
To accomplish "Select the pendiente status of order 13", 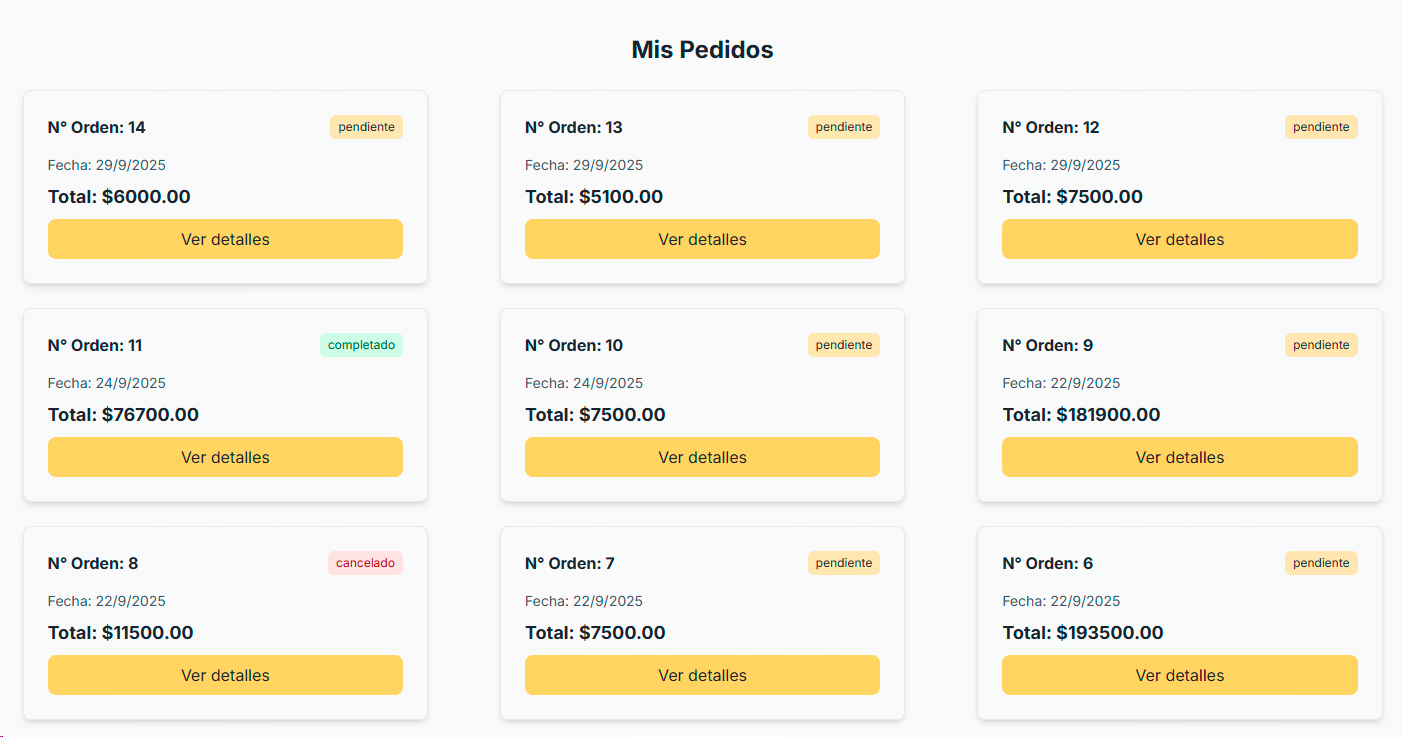I will [844, 127].
